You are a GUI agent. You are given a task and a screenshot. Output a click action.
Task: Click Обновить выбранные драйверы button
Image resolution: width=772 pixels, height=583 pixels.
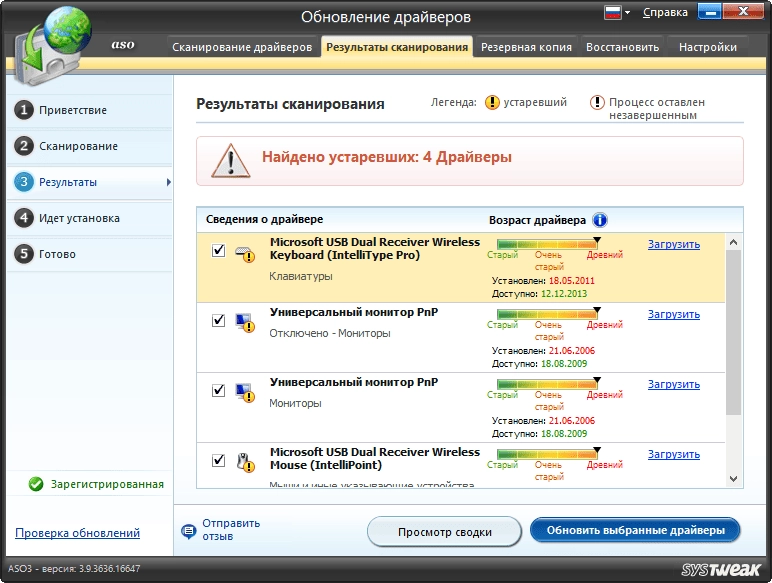point(635,530)
